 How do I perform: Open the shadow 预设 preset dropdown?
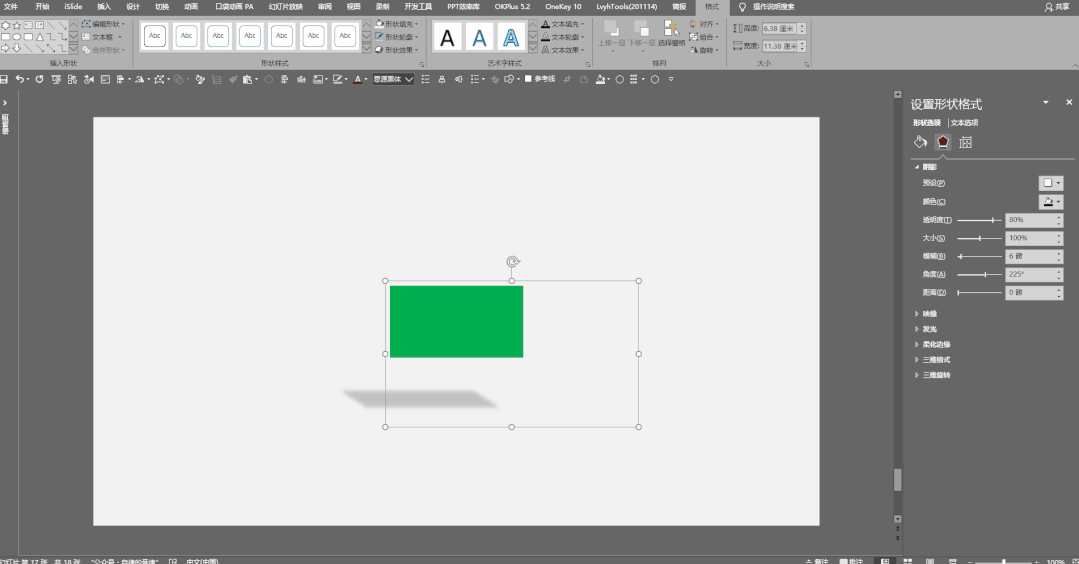coord(1051,183)
